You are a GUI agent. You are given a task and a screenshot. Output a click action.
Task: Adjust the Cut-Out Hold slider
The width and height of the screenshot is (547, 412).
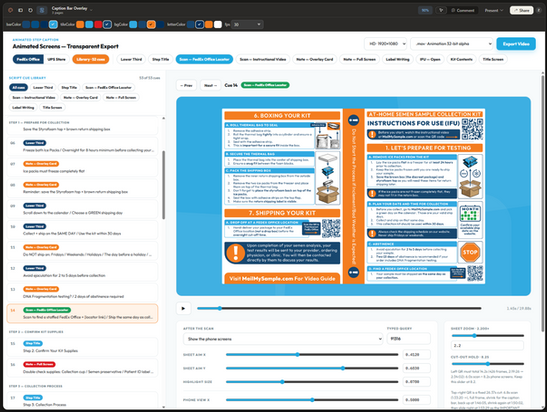(x=487, y=364)
